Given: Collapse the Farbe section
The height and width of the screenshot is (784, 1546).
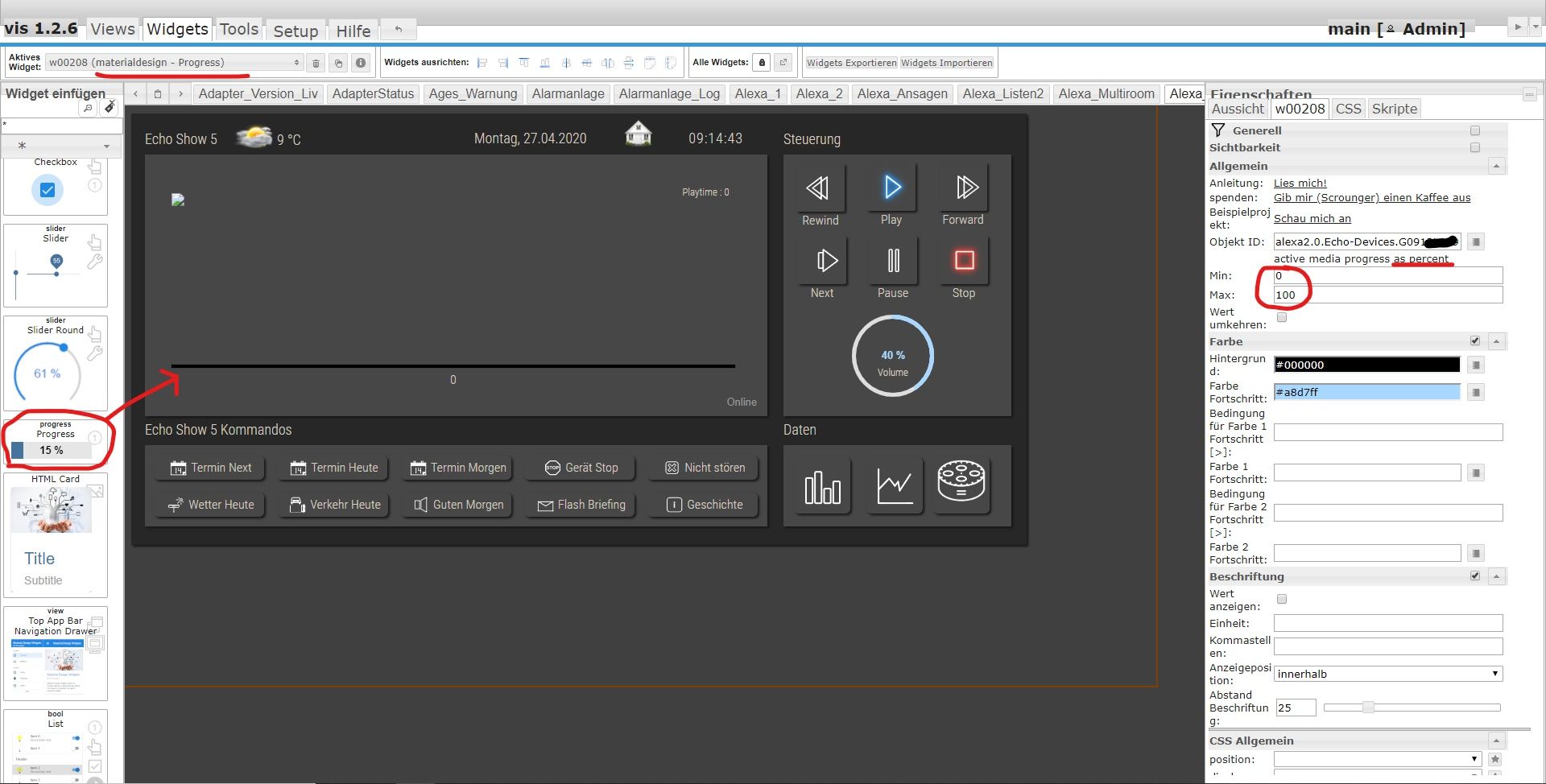Looking at the screenshot, I should point(1496,341).
